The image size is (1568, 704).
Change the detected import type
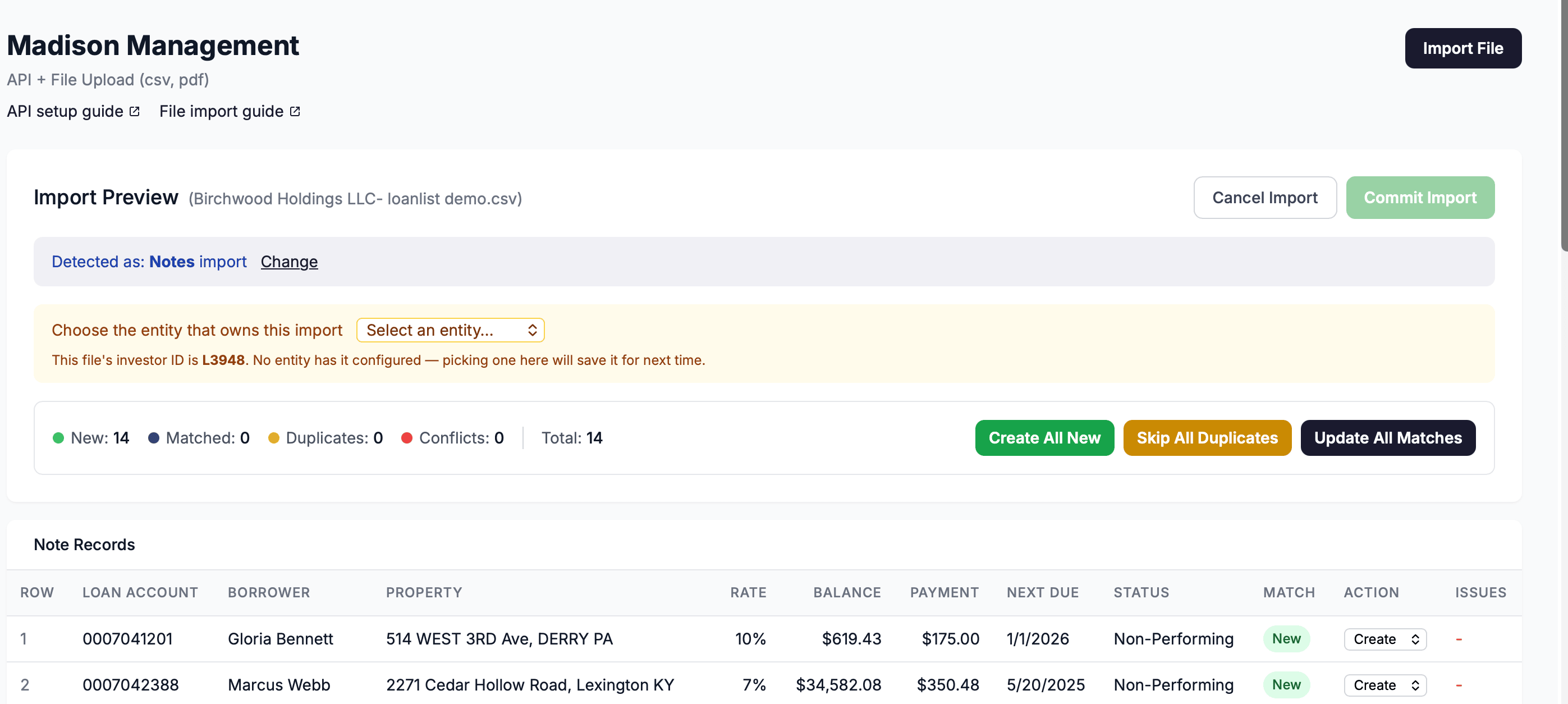point(289,261)
